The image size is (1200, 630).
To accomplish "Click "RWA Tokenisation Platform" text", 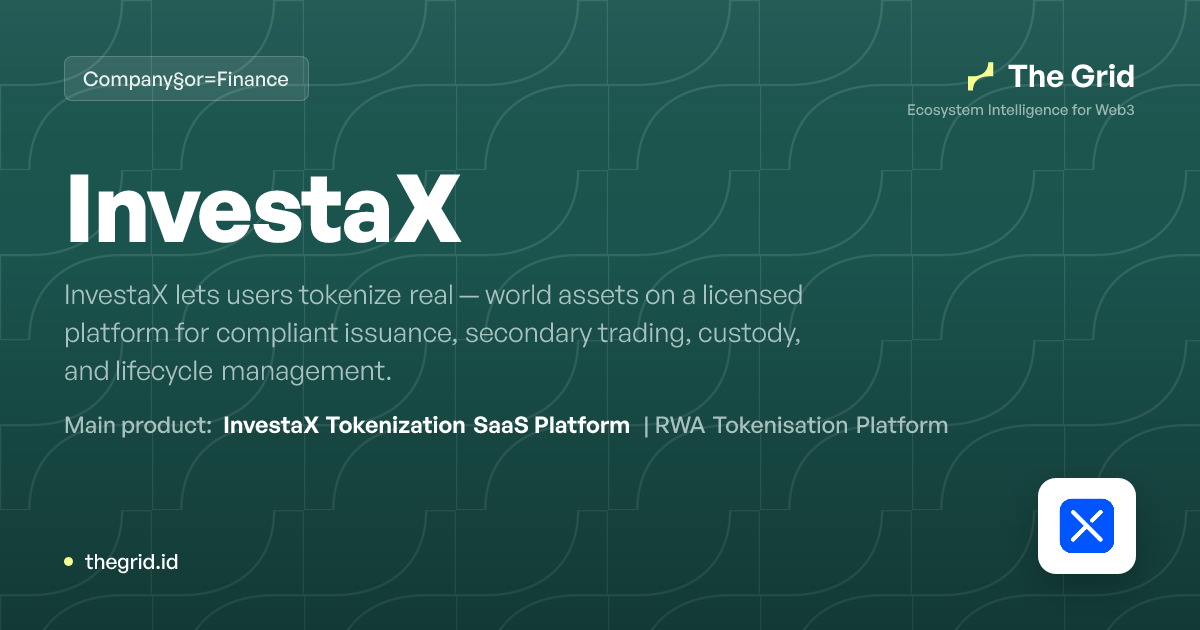I will (x=801, y=425).
